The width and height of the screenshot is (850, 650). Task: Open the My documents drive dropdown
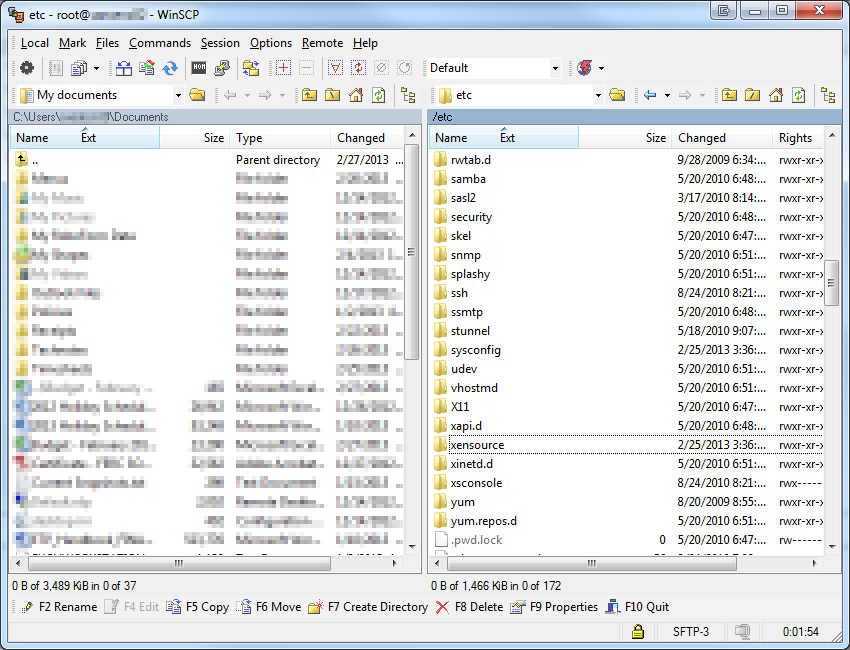(x=177, y=95)
